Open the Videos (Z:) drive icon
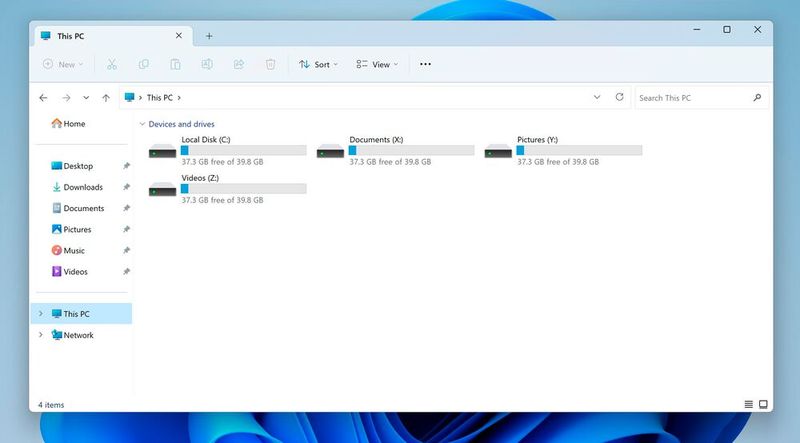Viewport: 800px width, 443px height. (x=162, y=189)
